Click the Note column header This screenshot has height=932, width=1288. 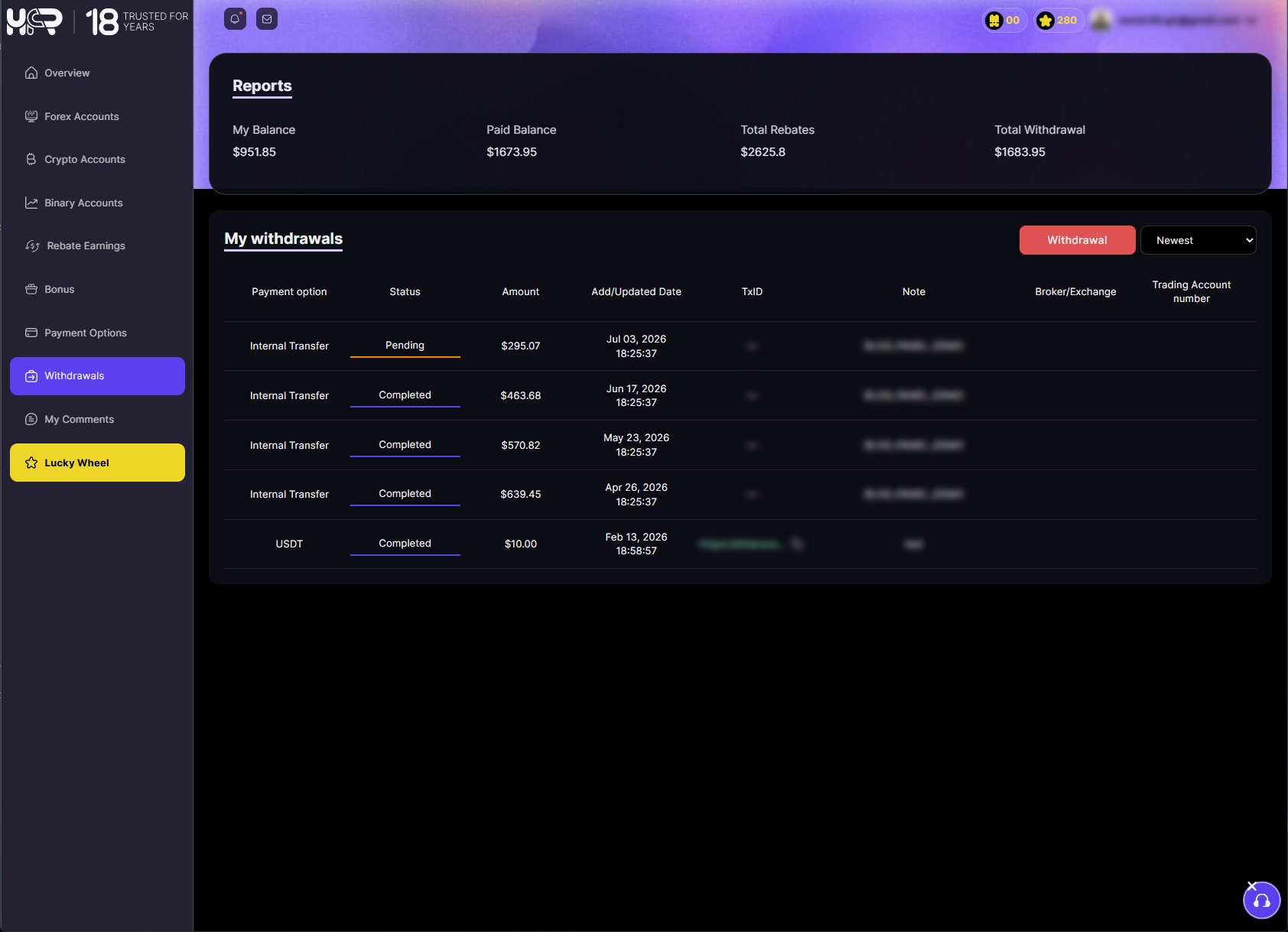point(914,291)
